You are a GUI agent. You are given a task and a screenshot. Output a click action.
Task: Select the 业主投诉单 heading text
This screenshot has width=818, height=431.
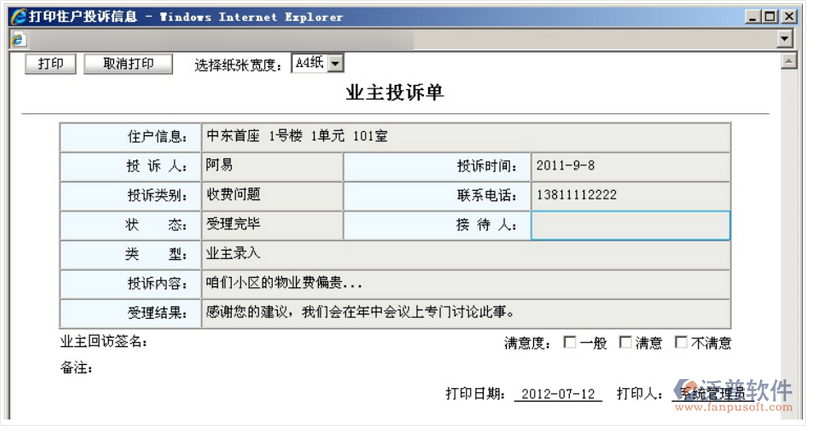tap(394, 93)
